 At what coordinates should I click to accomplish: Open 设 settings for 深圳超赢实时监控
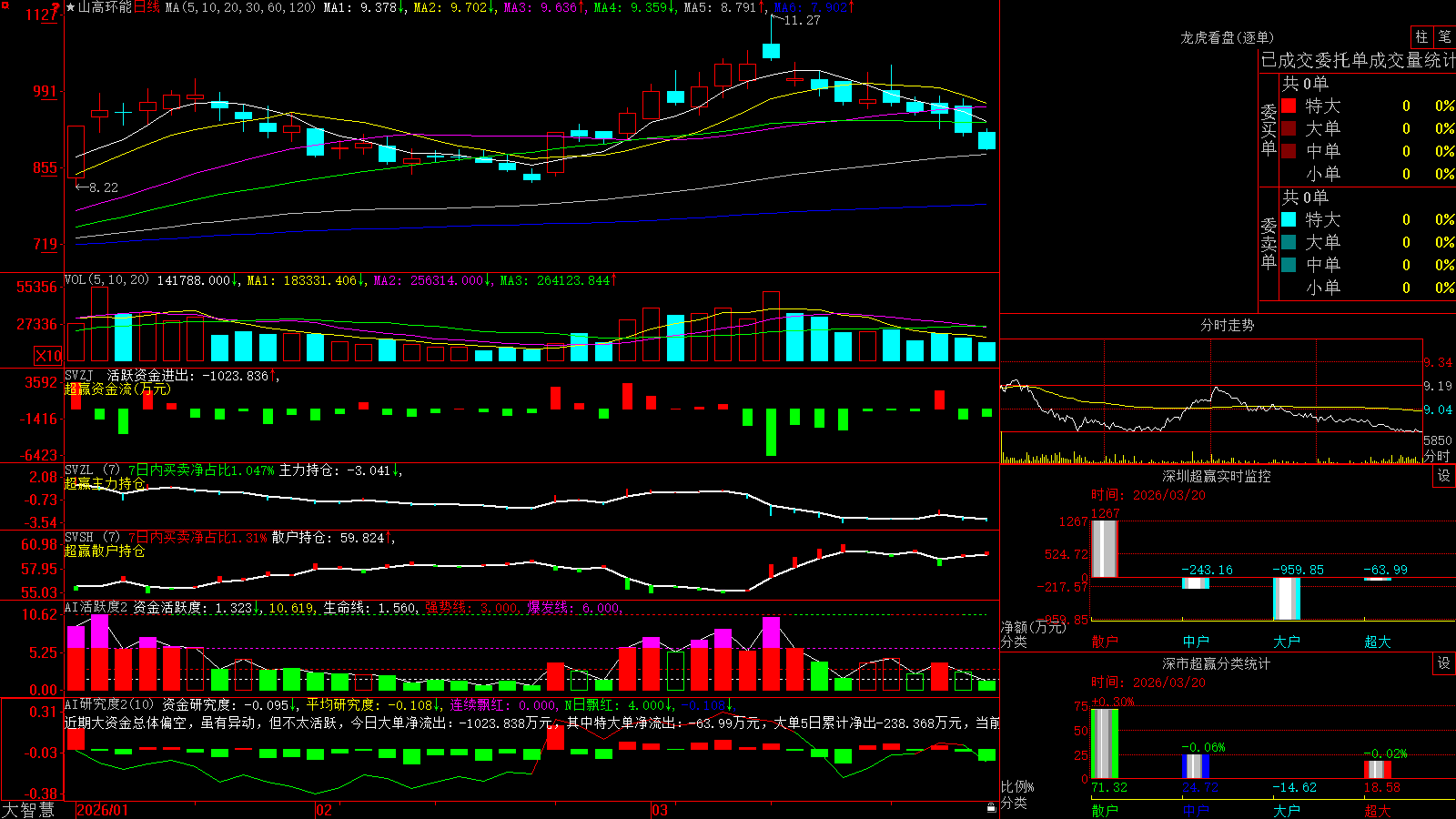pos(1444,476)
